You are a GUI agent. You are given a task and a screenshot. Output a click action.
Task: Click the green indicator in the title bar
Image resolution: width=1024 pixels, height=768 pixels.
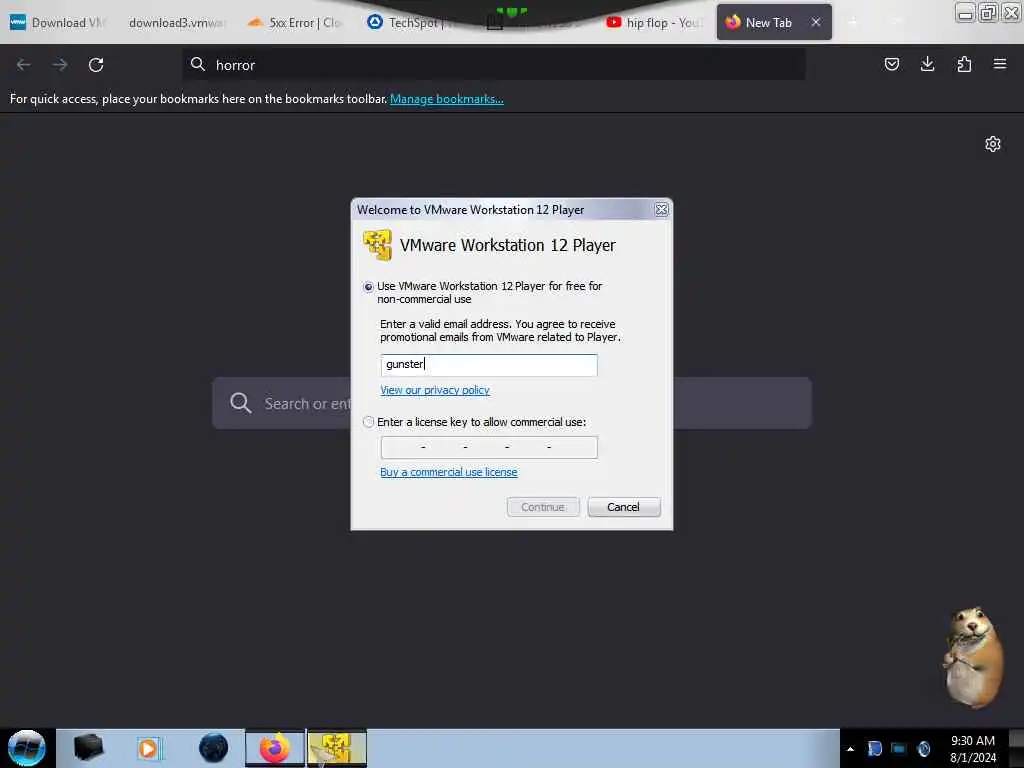[511, 11]
